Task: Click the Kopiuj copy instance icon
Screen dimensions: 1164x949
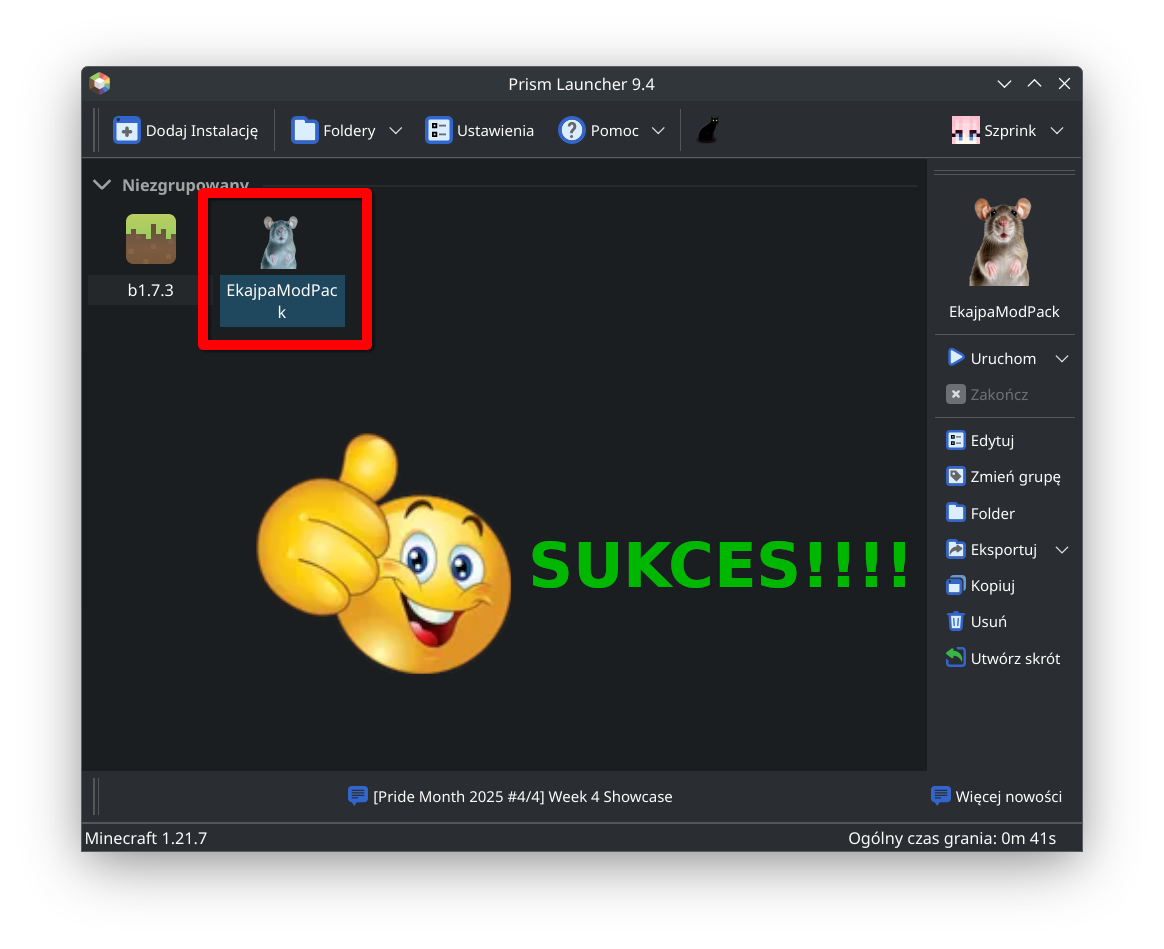Action: [956, 585]
